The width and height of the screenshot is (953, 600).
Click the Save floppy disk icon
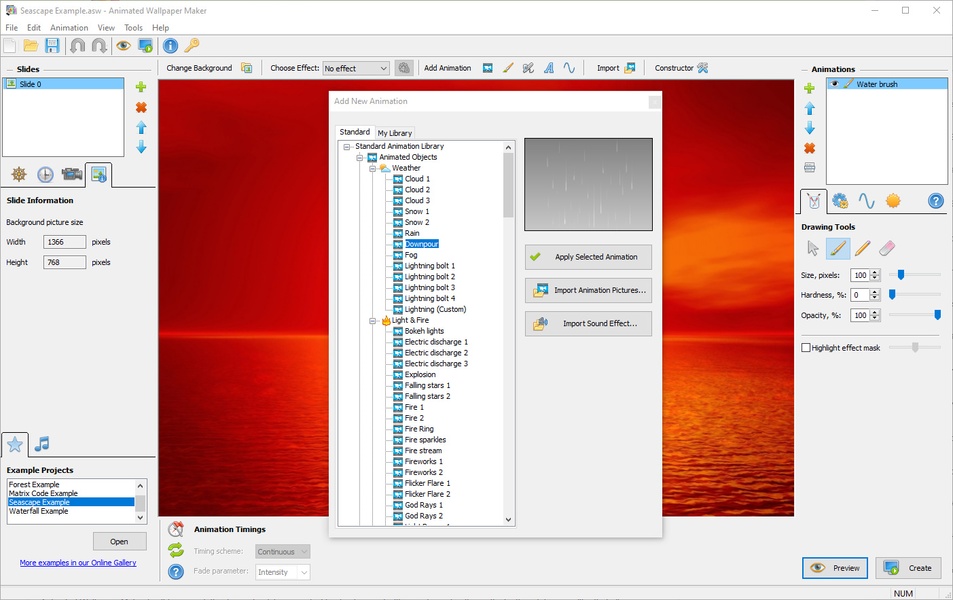coord(52,45)
